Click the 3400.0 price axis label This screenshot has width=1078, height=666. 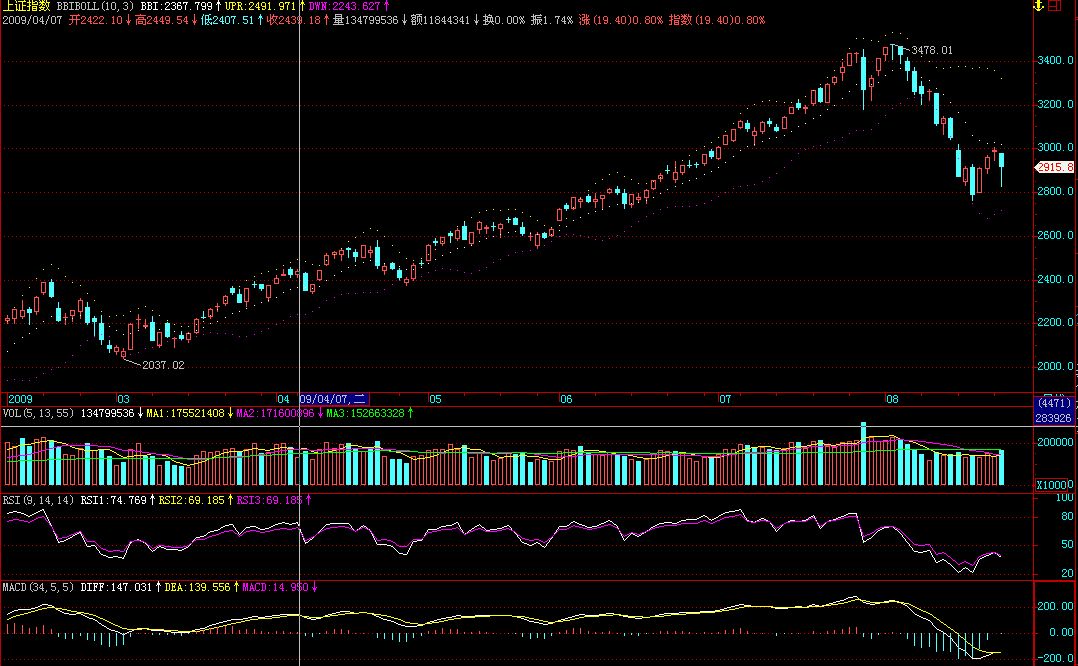click(1055, 60)
